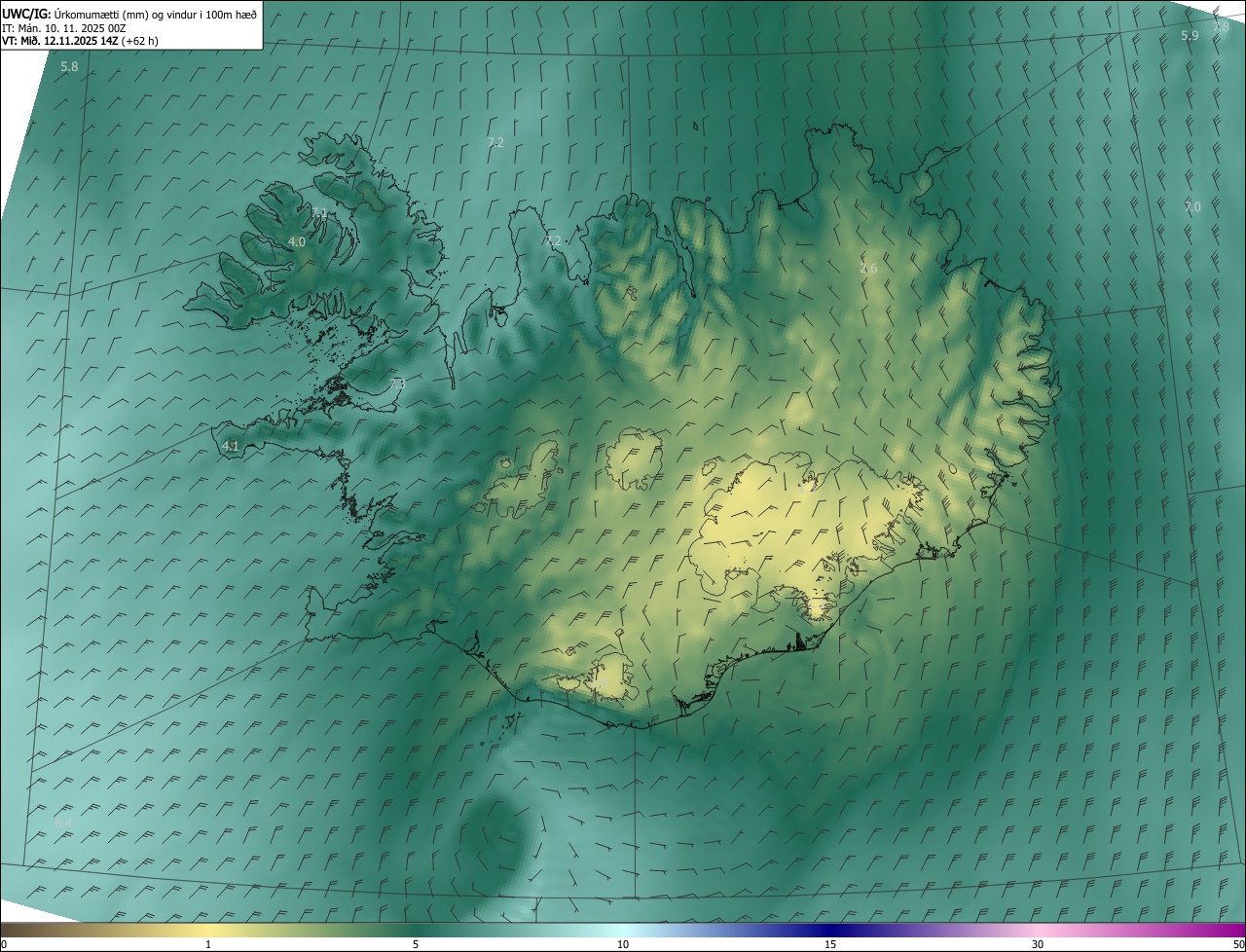Click the colorbar tick label 10
The image size is (1246, 952).
(623, 944)
